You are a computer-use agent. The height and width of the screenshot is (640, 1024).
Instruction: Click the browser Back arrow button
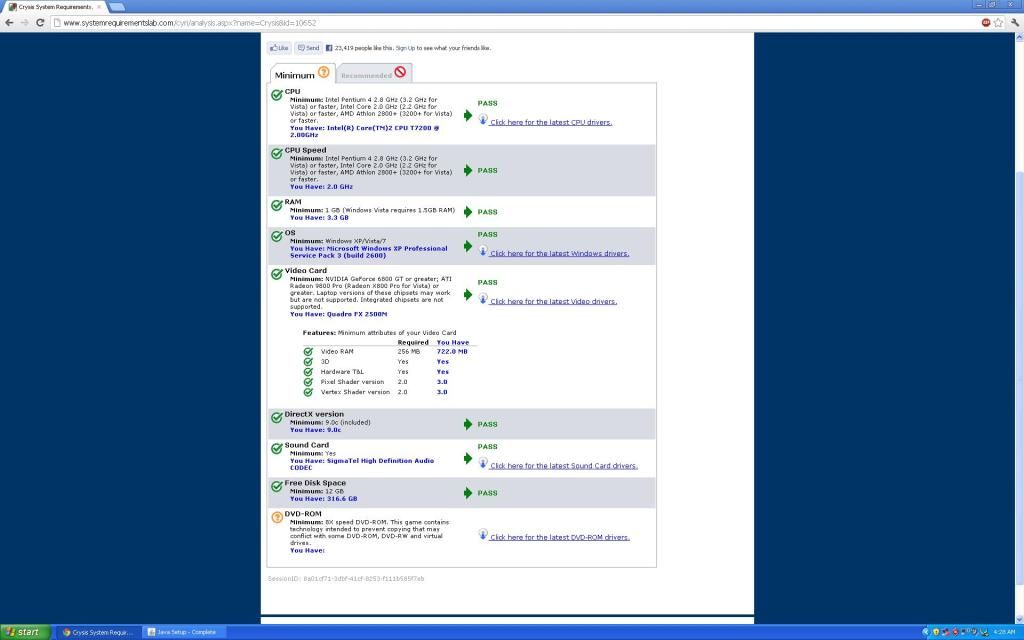pyautogui.click(x=9, y=22)
